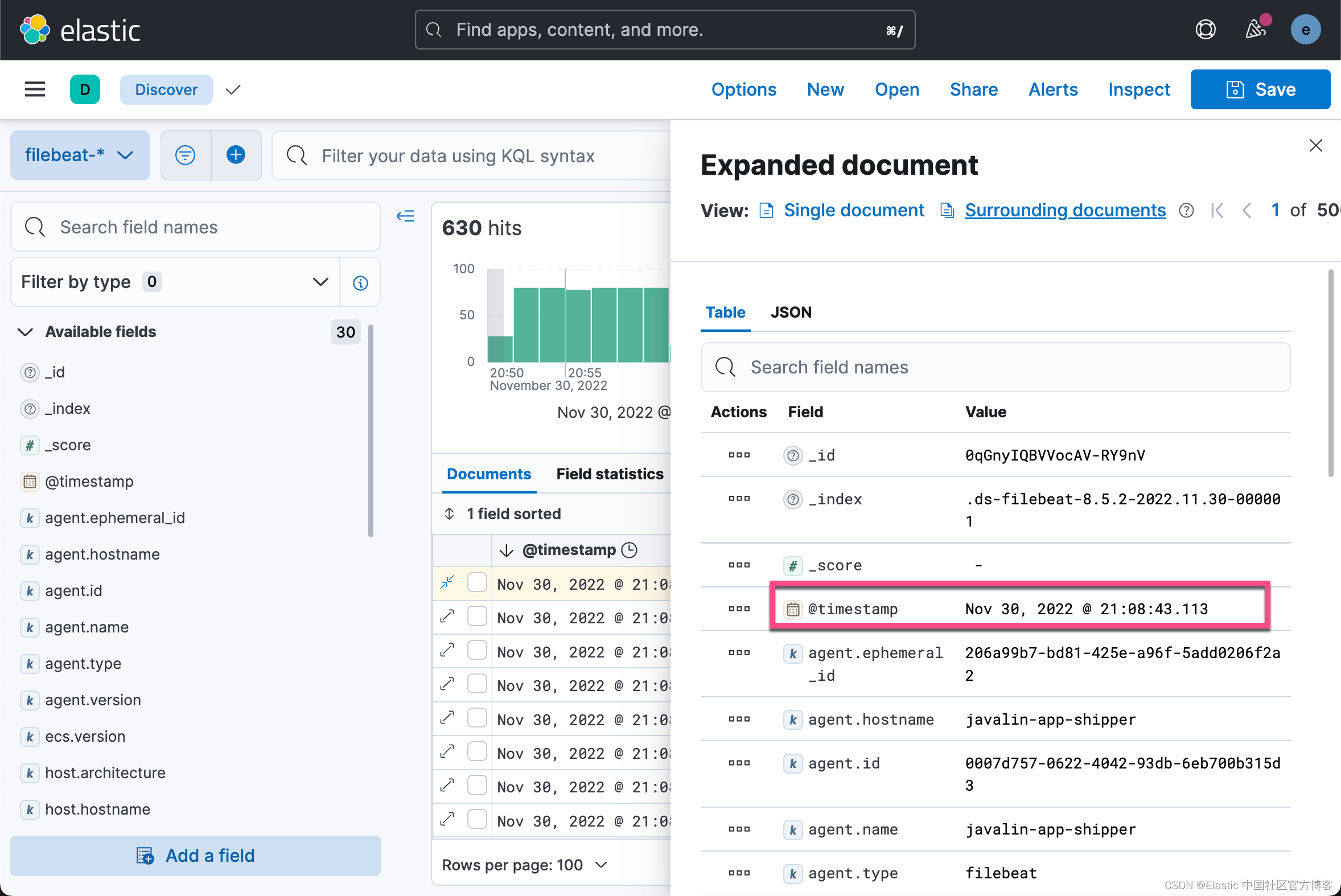This screenshot has height=896, width=1341.
Task: Collapse the Available fields section
Action: coord(26,332)
